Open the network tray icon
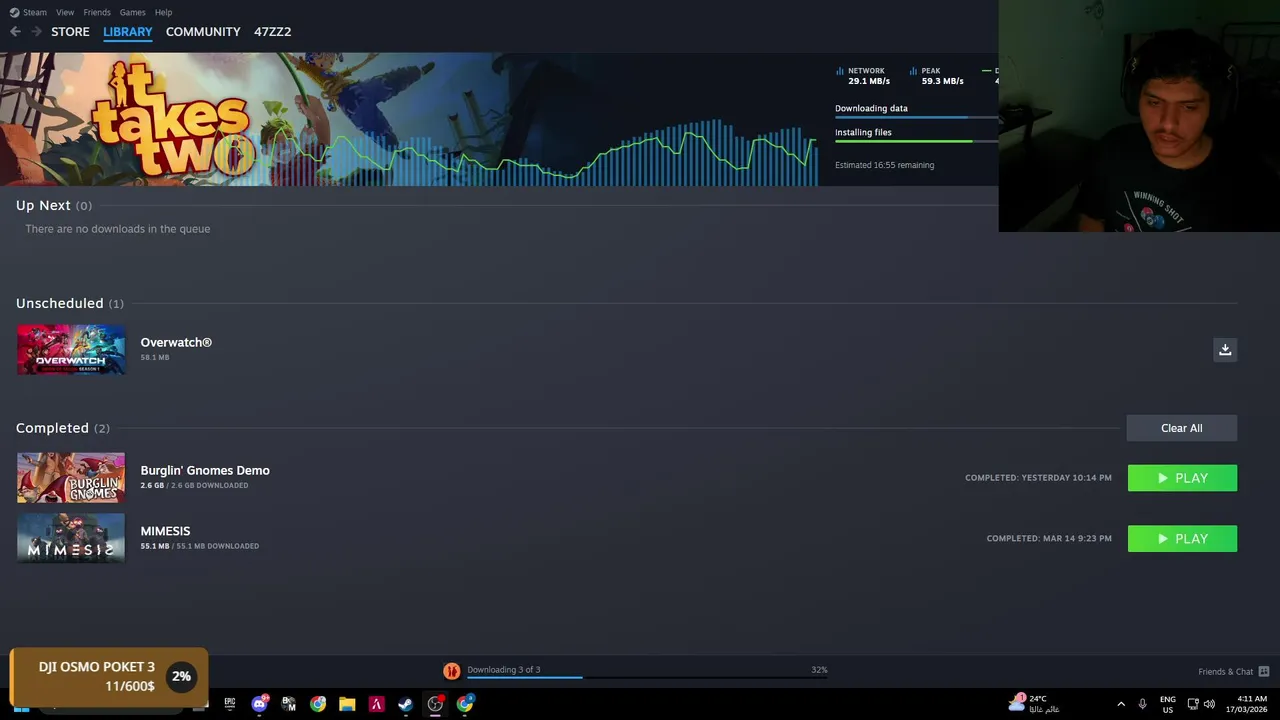 pos(1193,704)
